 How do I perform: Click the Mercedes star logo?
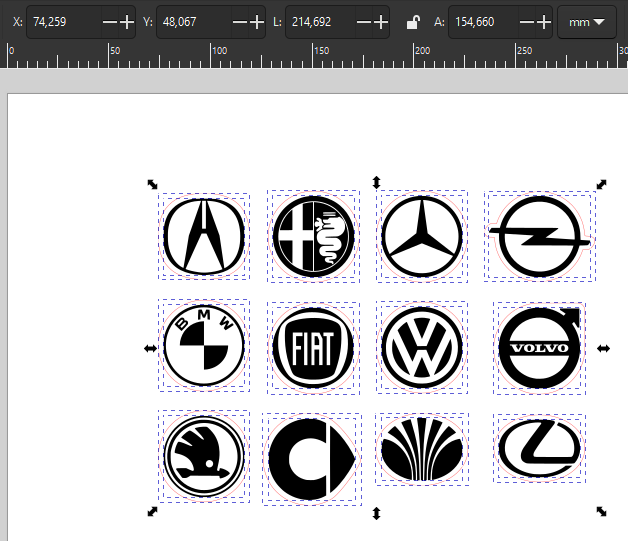point(422,236)
